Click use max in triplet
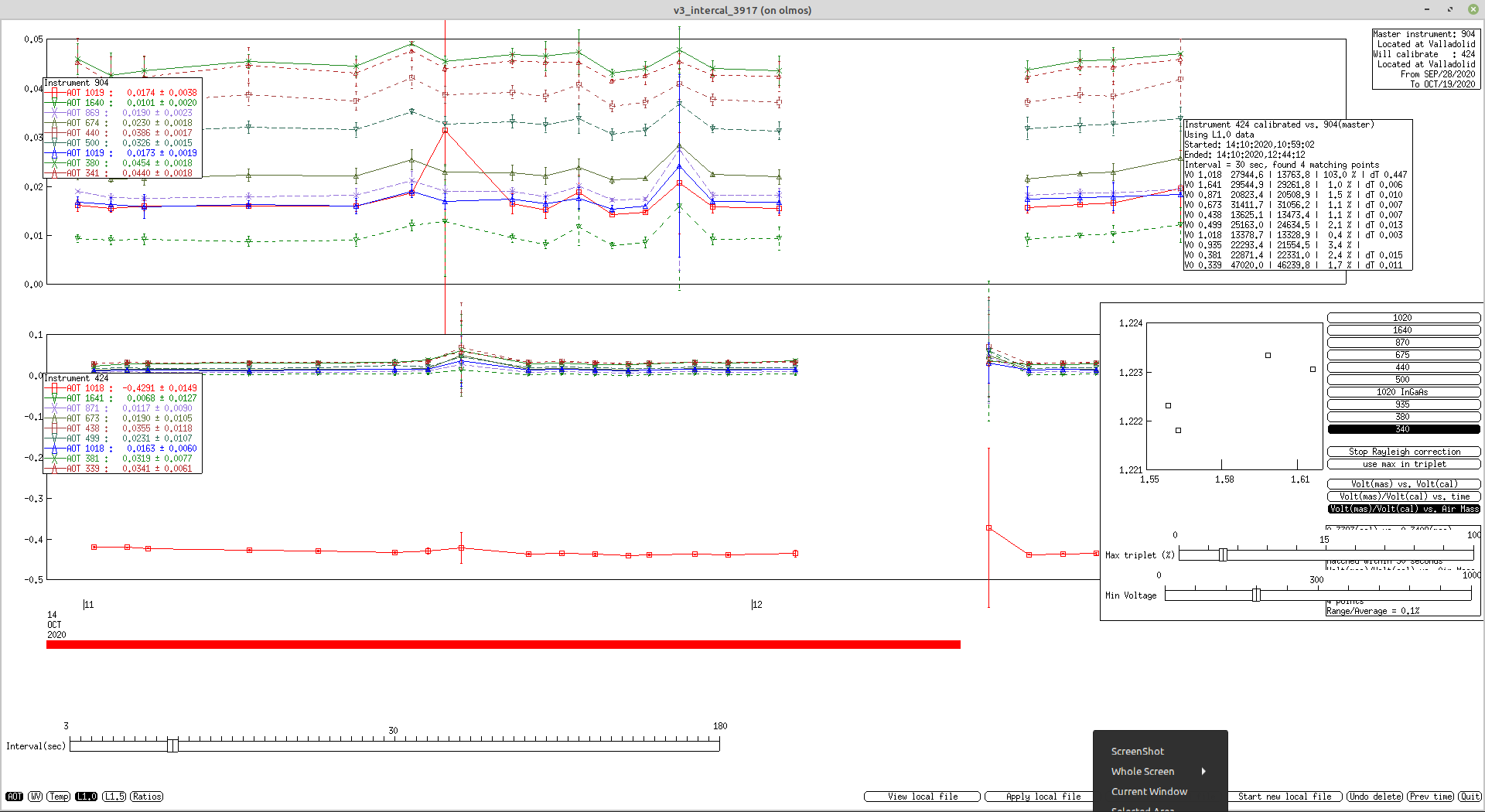This screenshot has height=812, width=1485. pyautogui.click(x=1404, y=464)
